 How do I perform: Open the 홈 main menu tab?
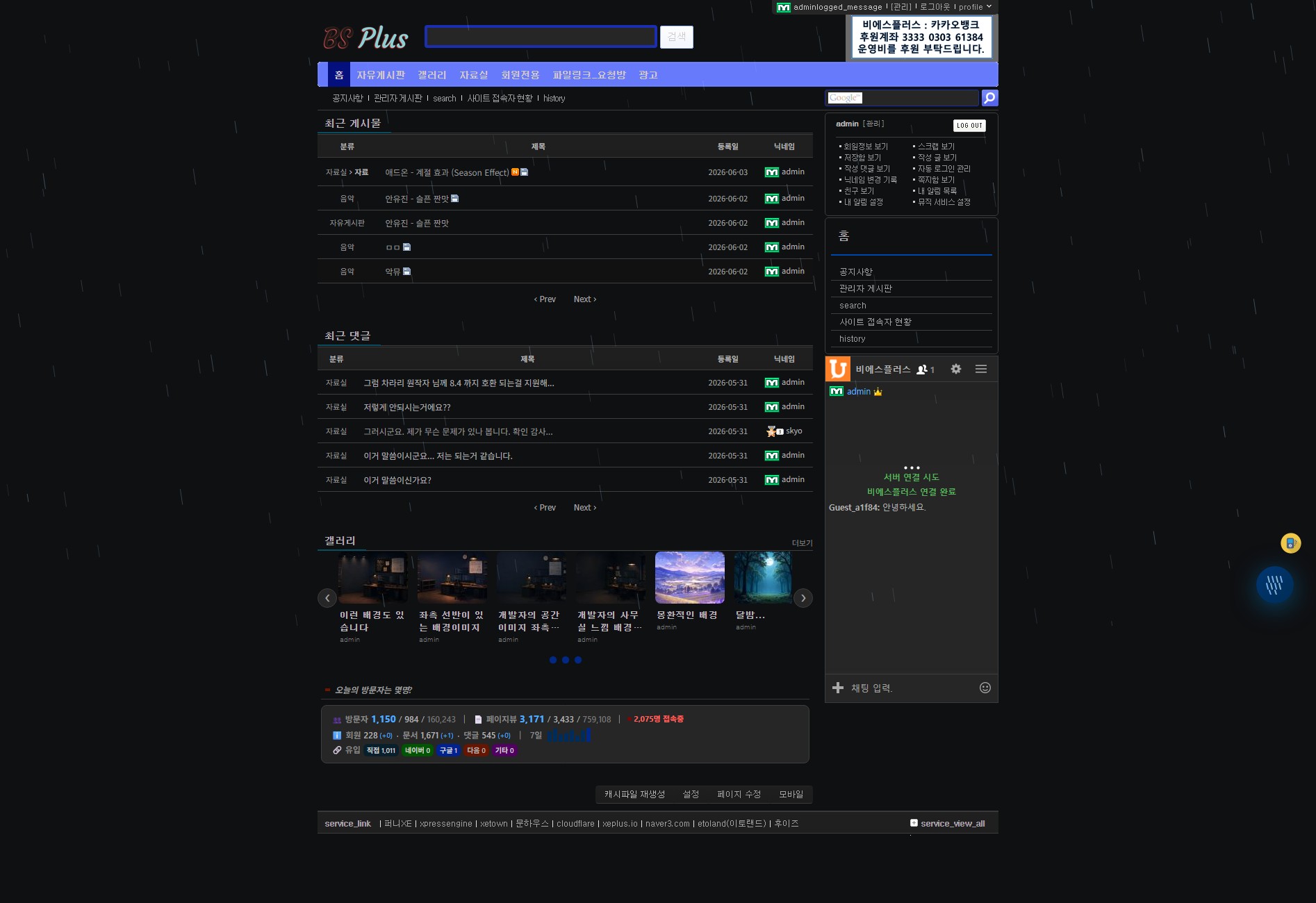tap(339, 74)
